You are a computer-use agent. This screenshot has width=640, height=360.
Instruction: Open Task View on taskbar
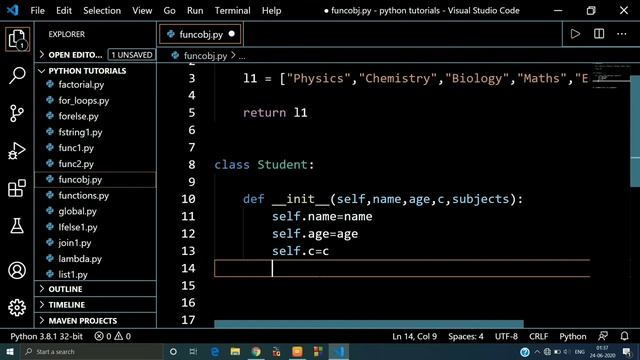(193, 351)
